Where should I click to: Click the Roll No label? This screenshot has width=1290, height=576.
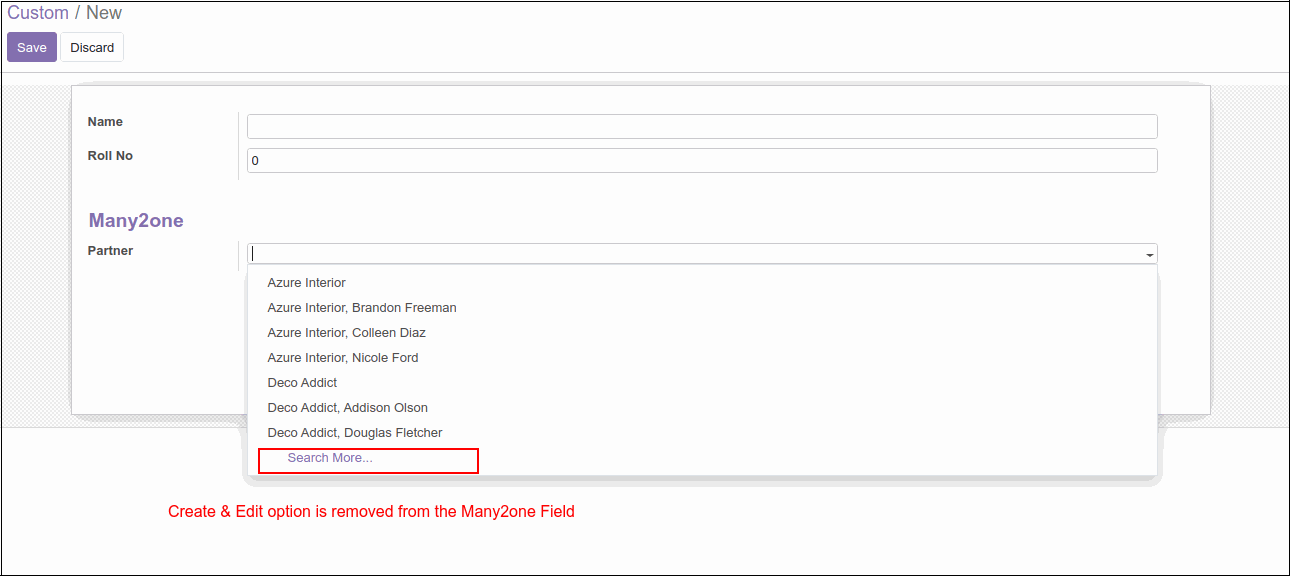point(110,156)
